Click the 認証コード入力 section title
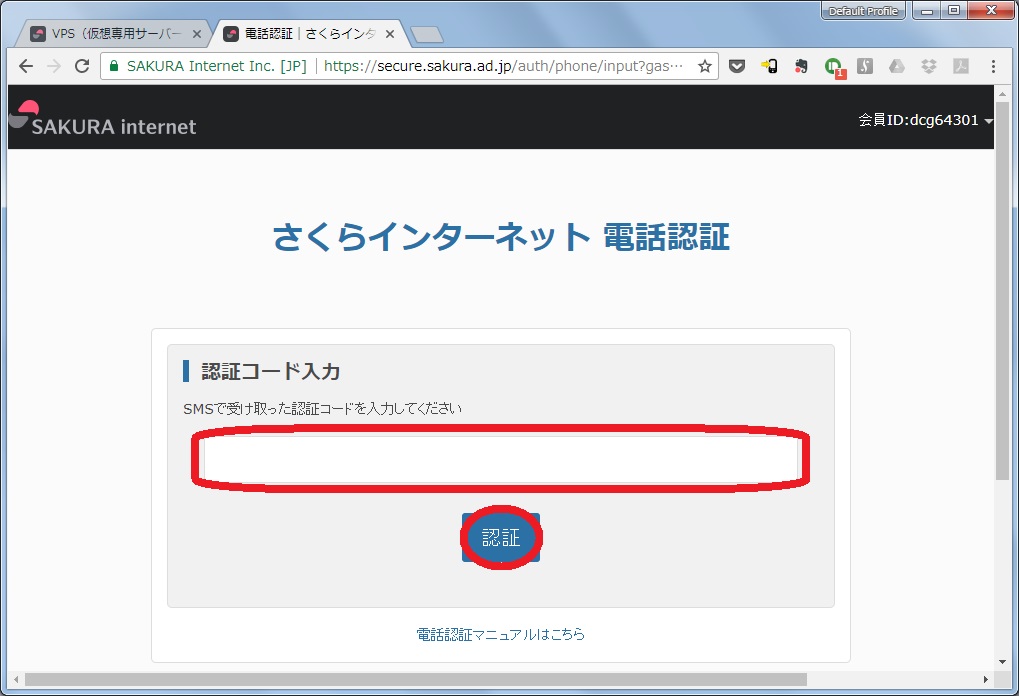The image size is (1019, 696). 270,371
